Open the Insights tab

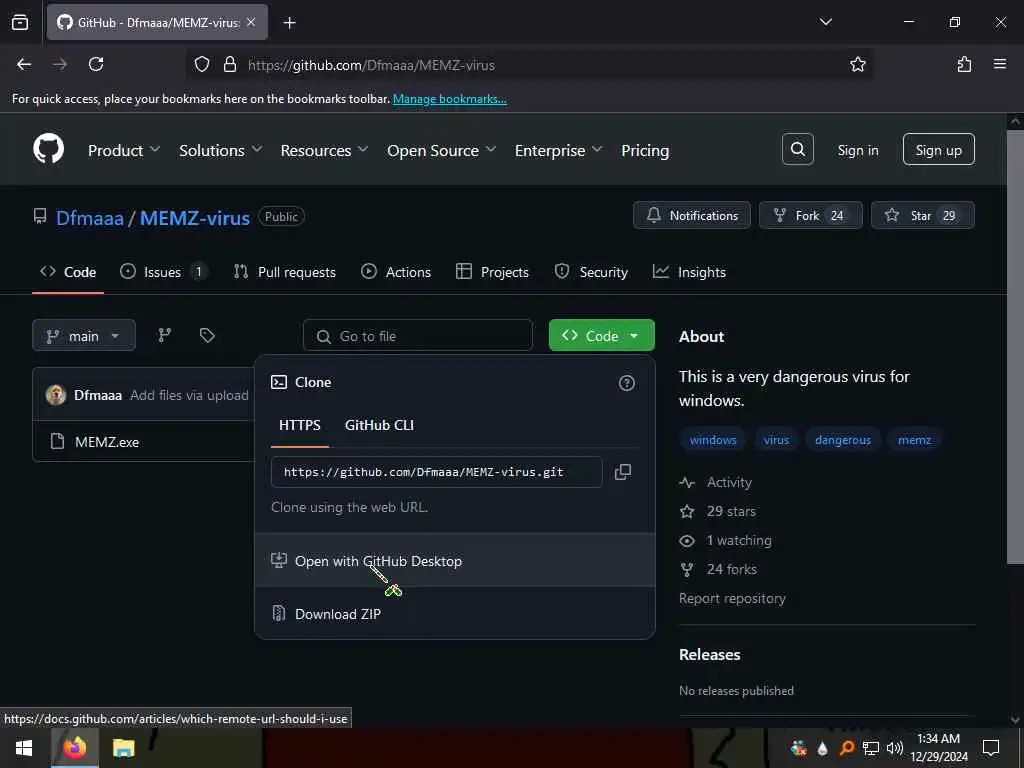click(x=689, y=272)
